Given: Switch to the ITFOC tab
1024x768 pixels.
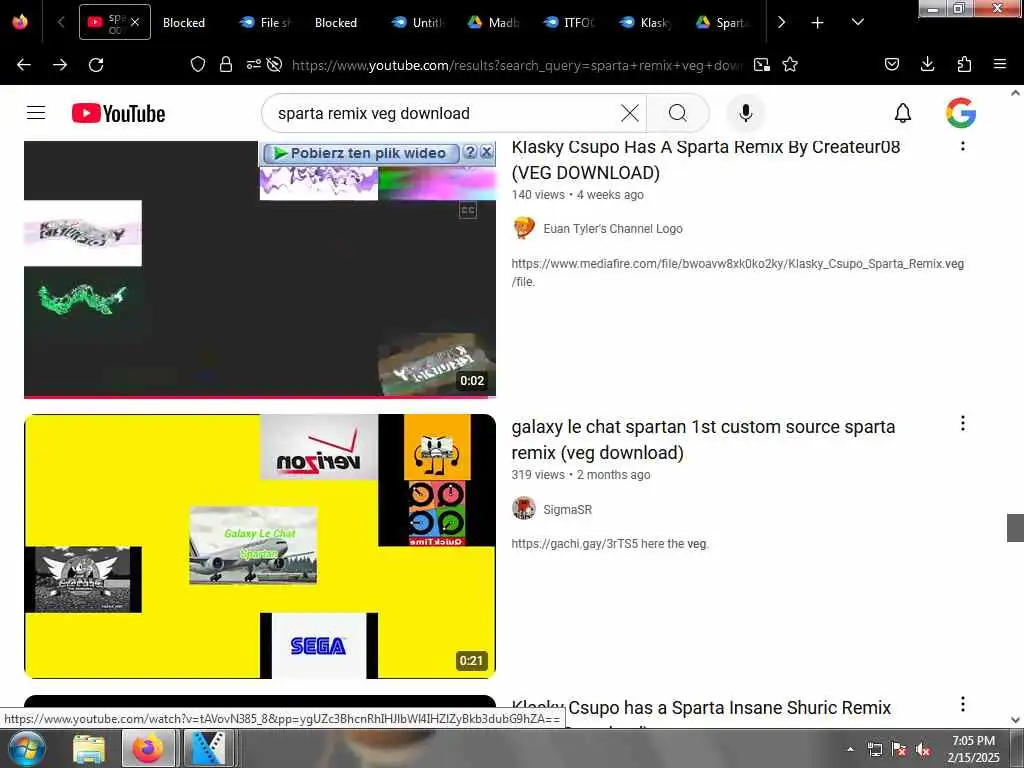Looking at the screenshot, I should click(x=569, y=23).
